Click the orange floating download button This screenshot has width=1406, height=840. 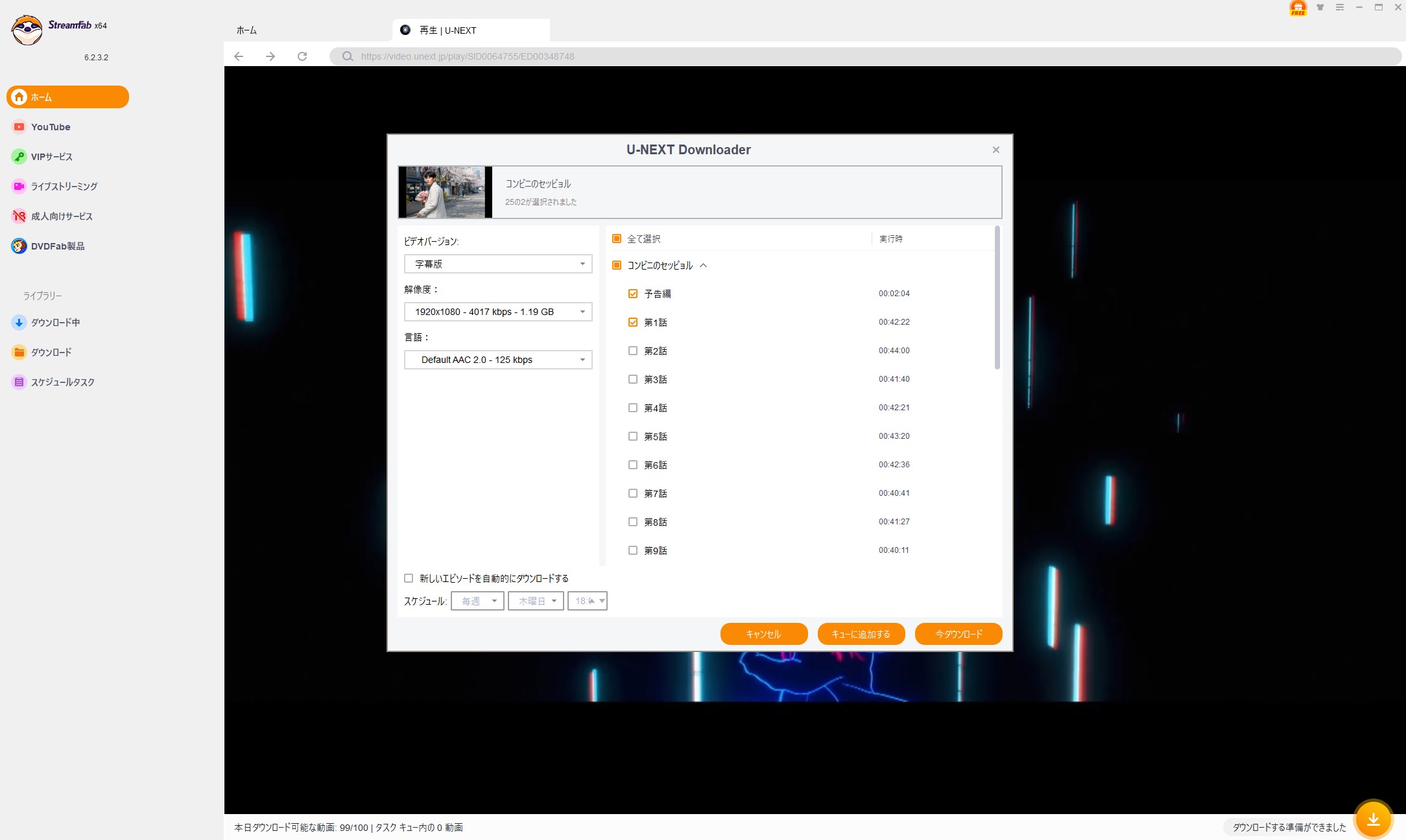[1373, 820]
